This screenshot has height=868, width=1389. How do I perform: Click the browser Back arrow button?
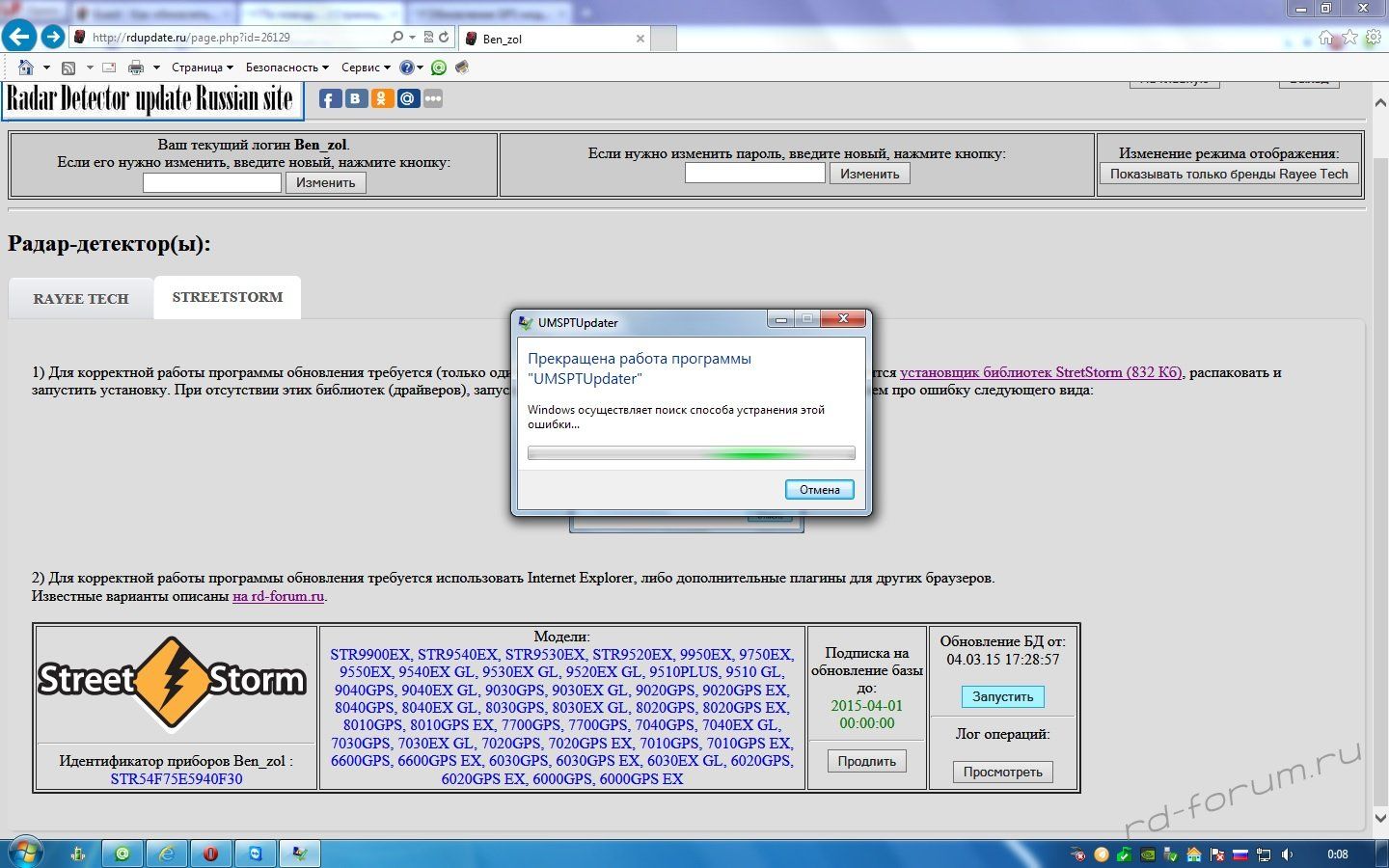pyautogui.click(x=19, y=38)
